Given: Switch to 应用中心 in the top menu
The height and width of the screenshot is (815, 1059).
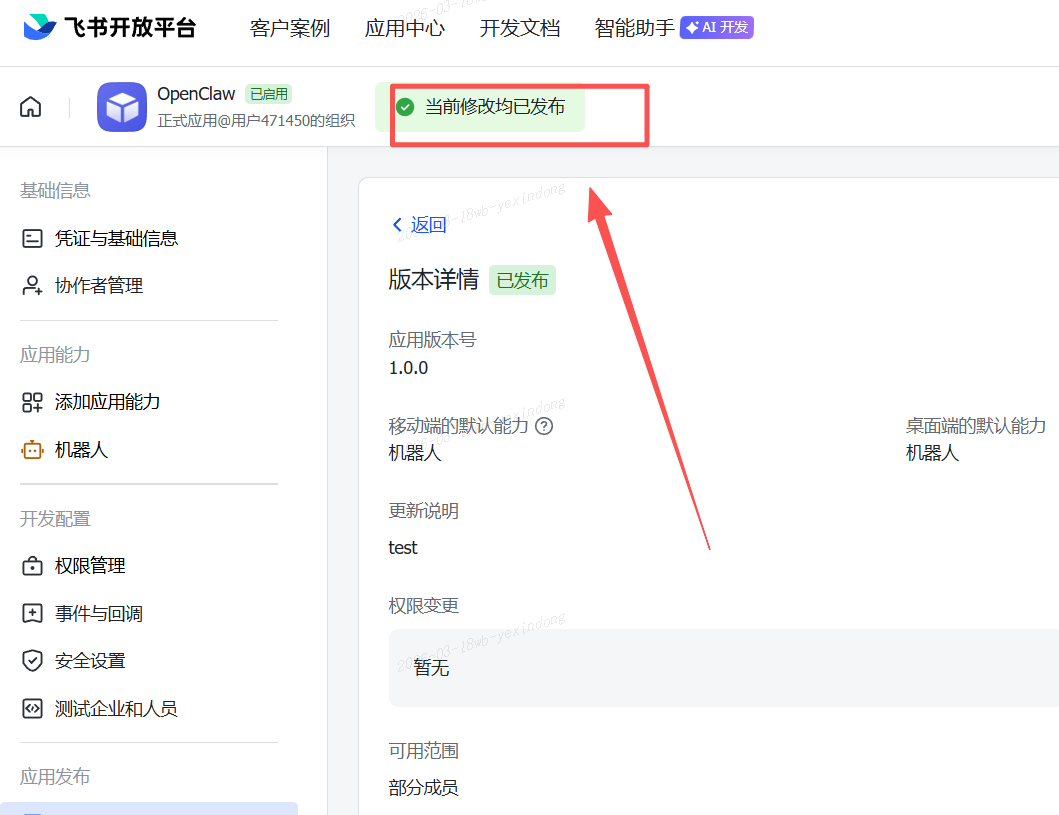Looking at the screenshot, I should tap(405, 28).
